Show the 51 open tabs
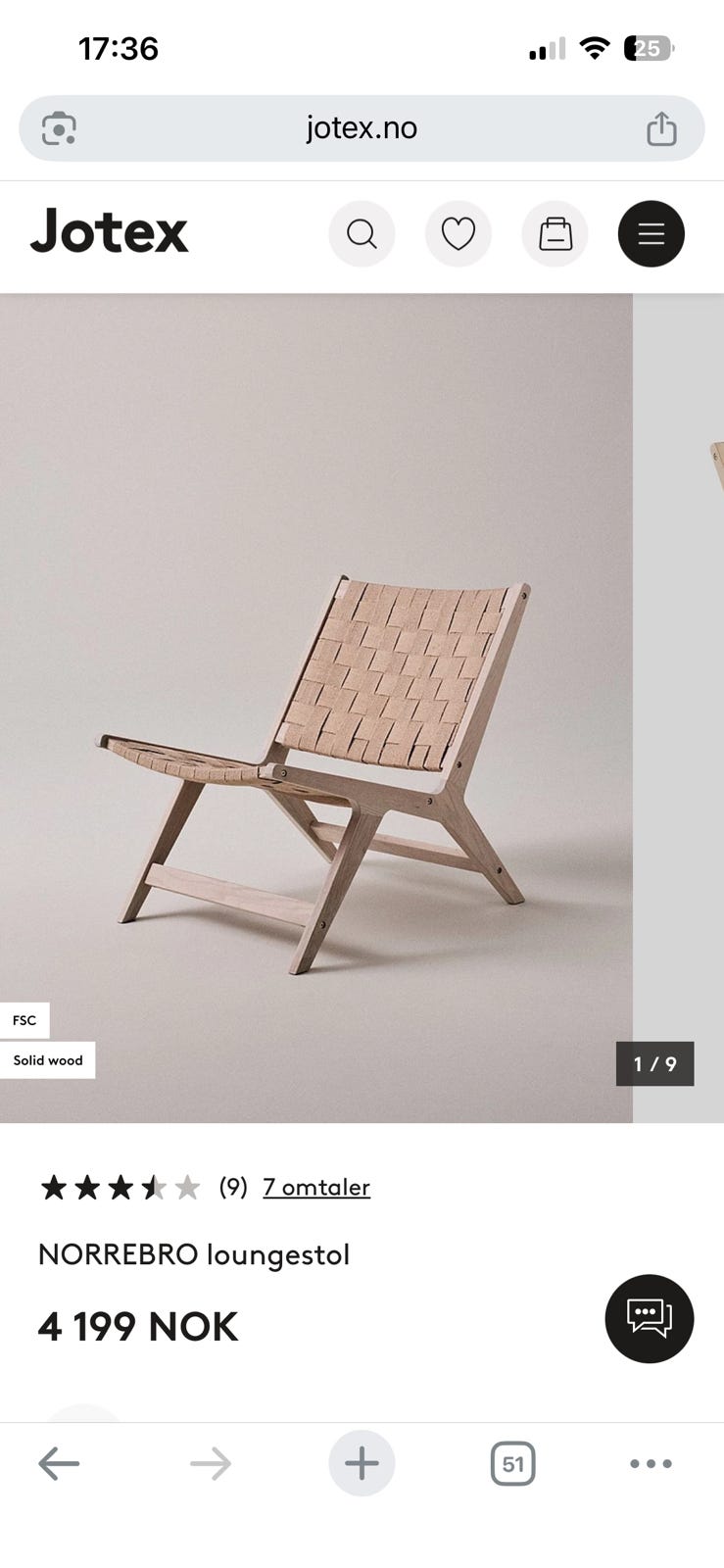The width and height of the screenshot is (724, 1568). coord(512,1464)
